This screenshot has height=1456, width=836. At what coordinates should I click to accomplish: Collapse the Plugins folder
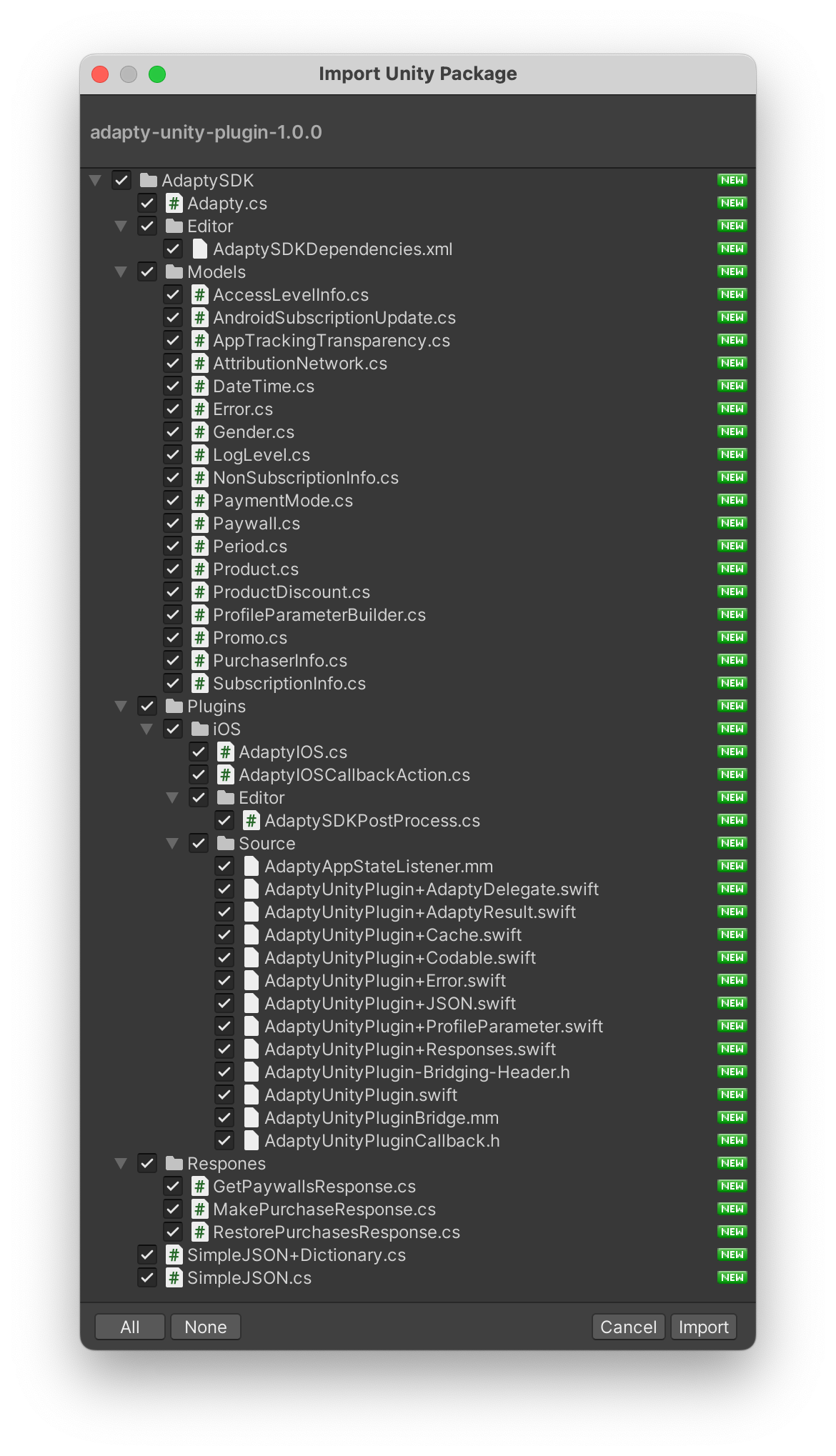pyautogui.click(x=121, y=706)
